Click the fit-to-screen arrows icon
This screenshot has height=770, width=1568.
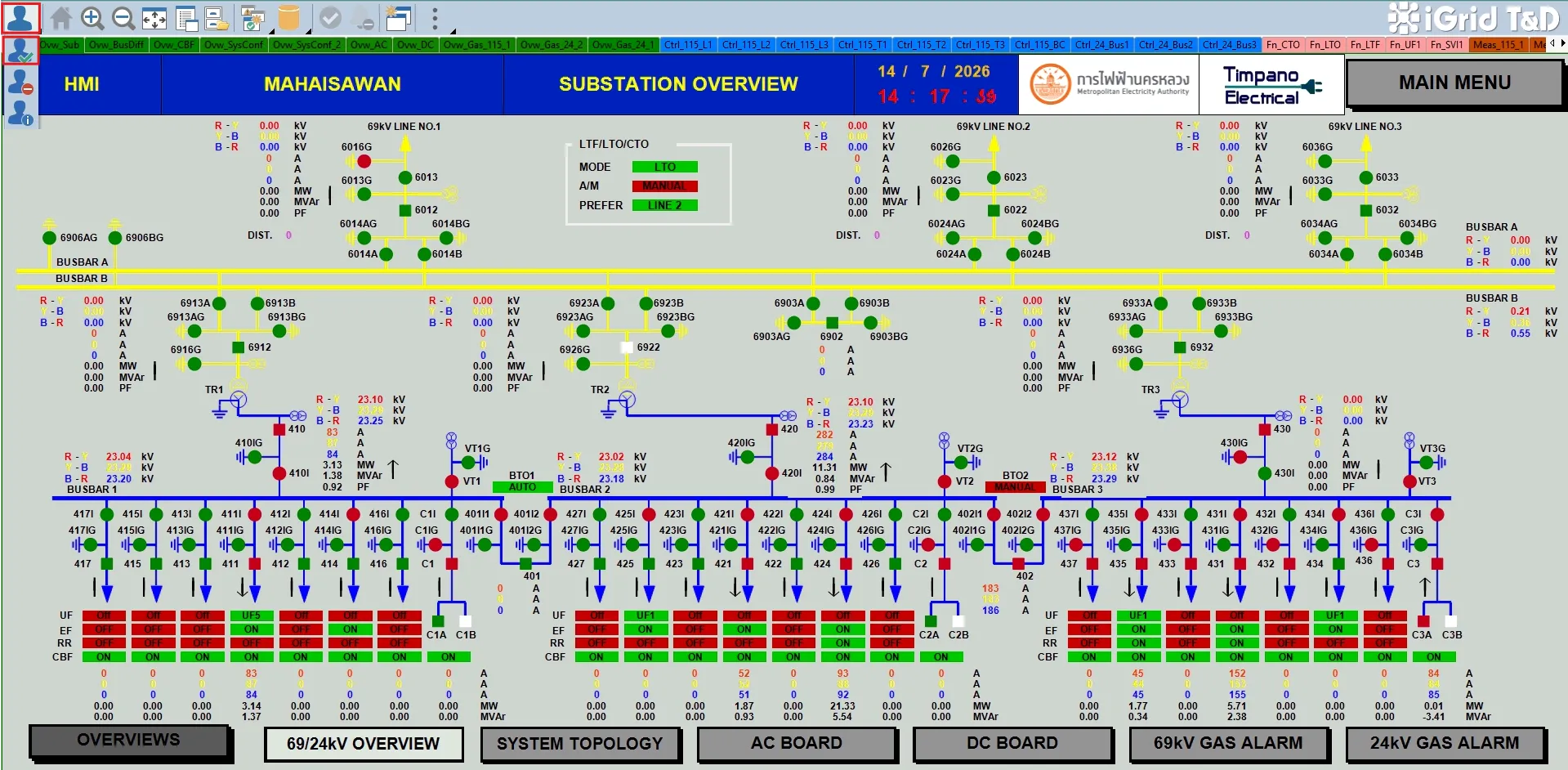coord(154,17)
